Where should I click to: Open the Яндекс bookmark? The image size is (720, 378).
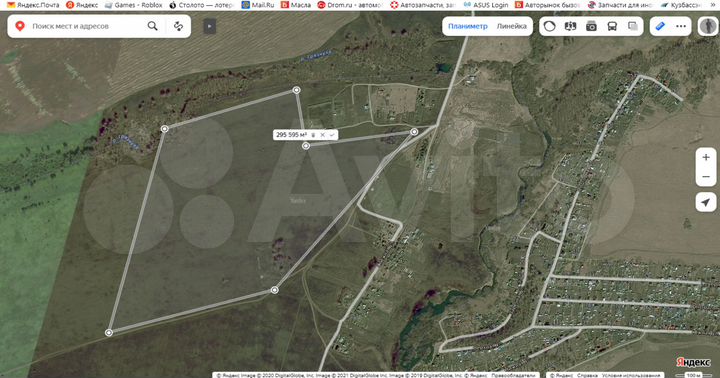(x=82, y=5)
